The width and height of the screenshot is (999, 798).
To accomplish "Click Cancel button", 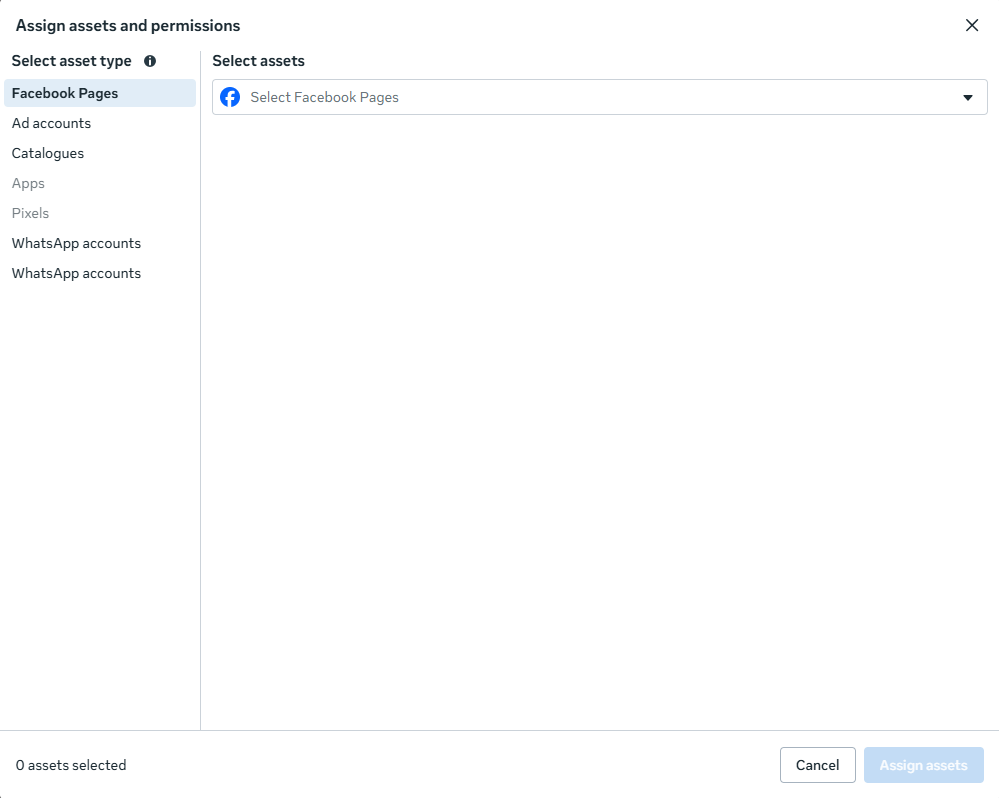I will tap(817, 765).
